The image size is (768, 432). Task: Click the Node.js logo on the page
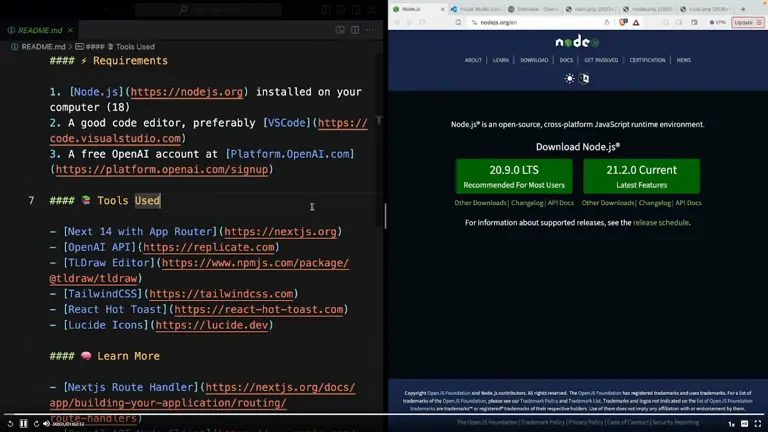pos(577,42)
